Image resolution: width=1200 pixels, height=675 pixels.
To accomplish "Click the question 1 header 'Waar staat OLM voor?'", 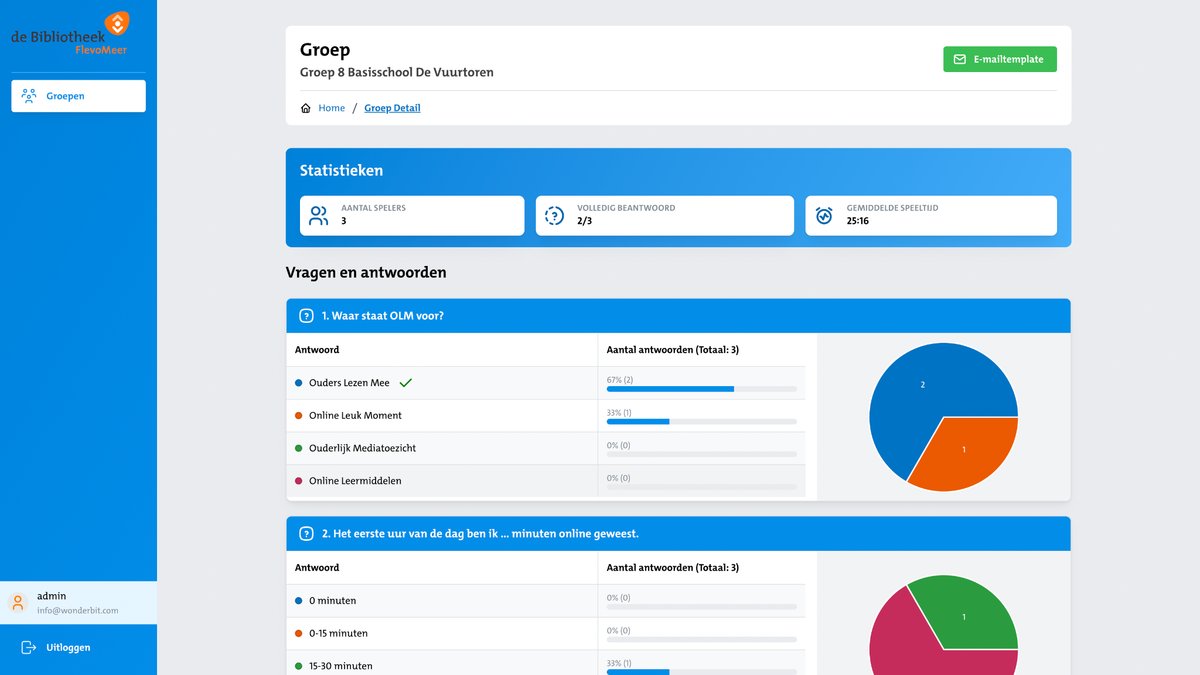I will coord(678,316).
